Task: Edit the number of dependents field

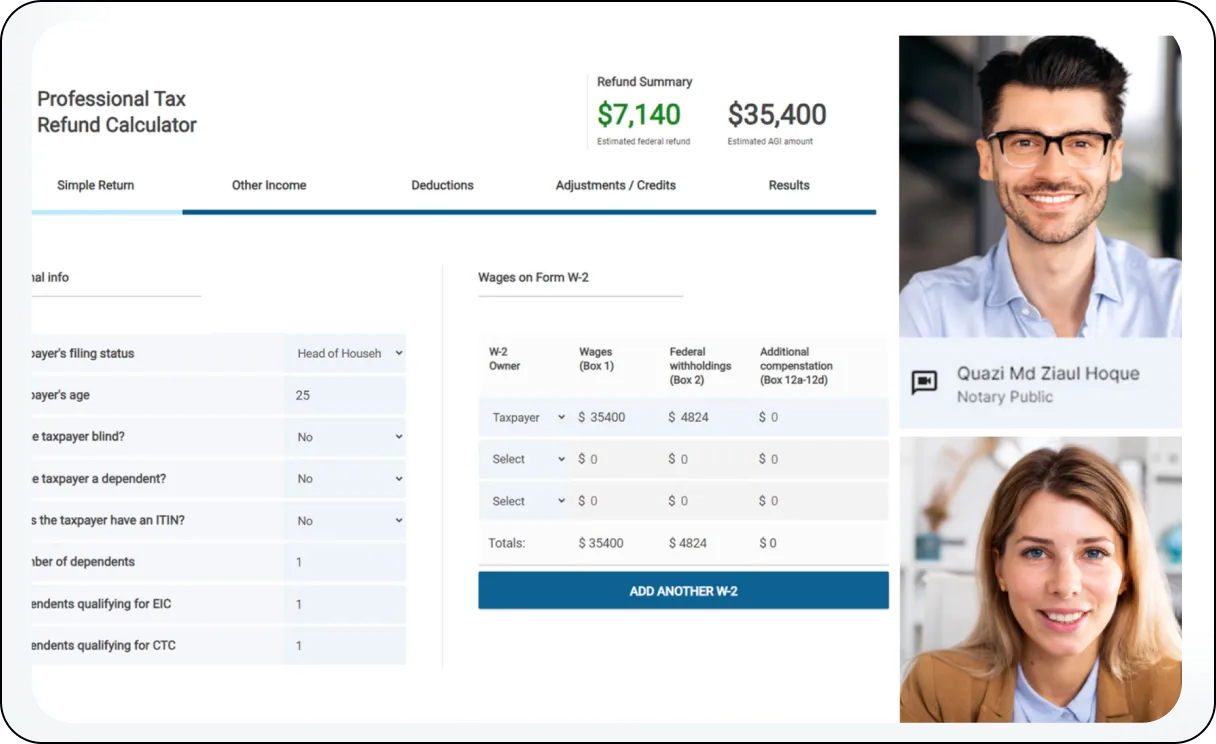Action: [345, 562]
